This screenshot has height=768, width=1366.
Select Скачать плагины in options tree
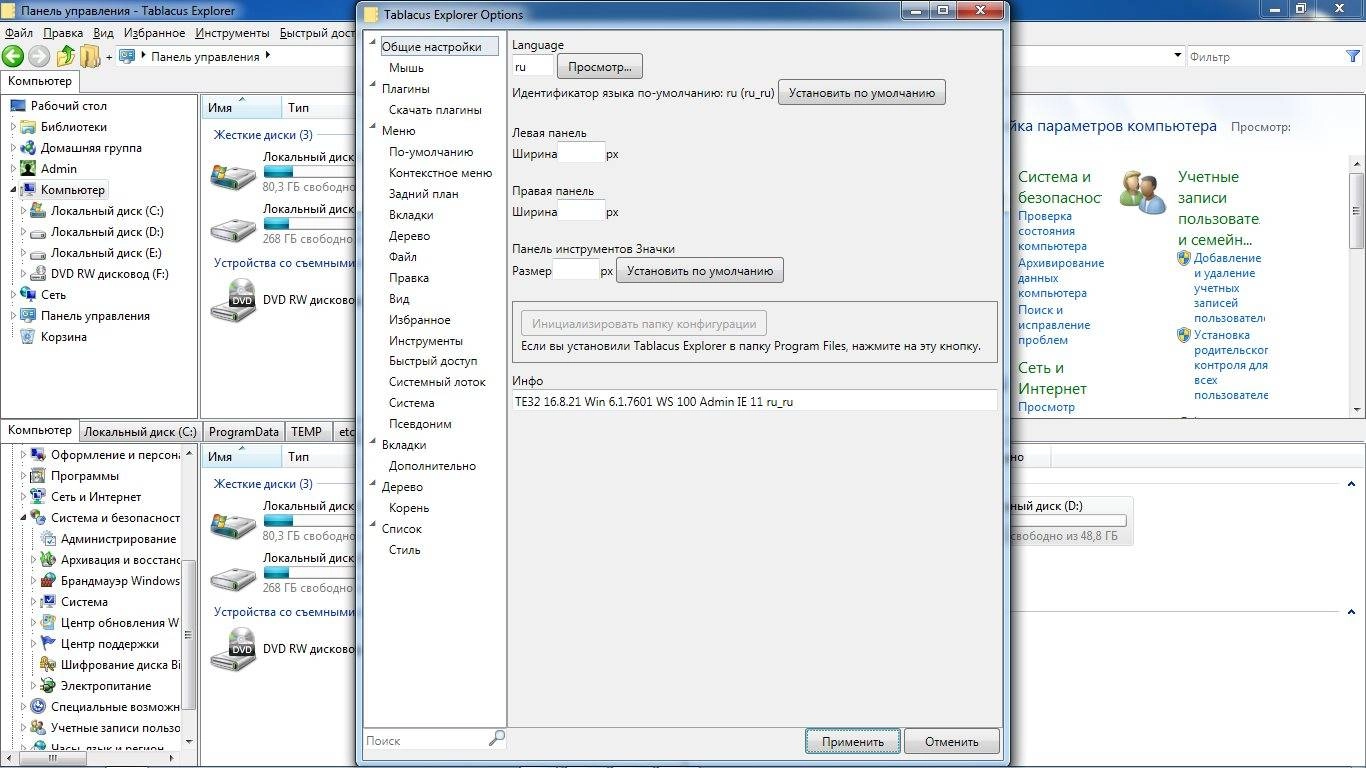pyautogui.click(x=435, y=110)
